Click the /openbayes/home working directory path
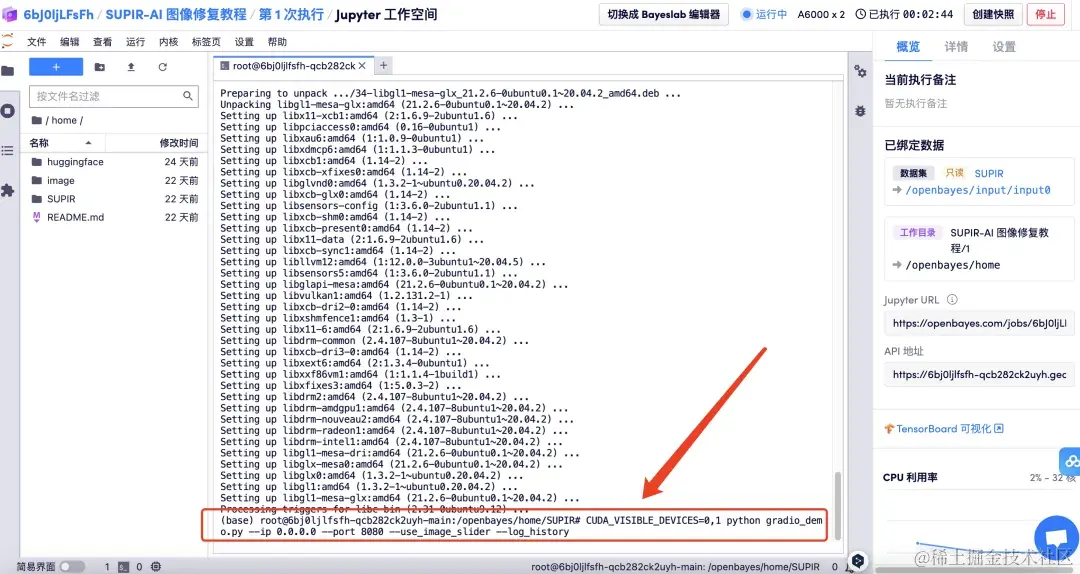This screenshot has height=574, width=1080. [x=953, y=265]
